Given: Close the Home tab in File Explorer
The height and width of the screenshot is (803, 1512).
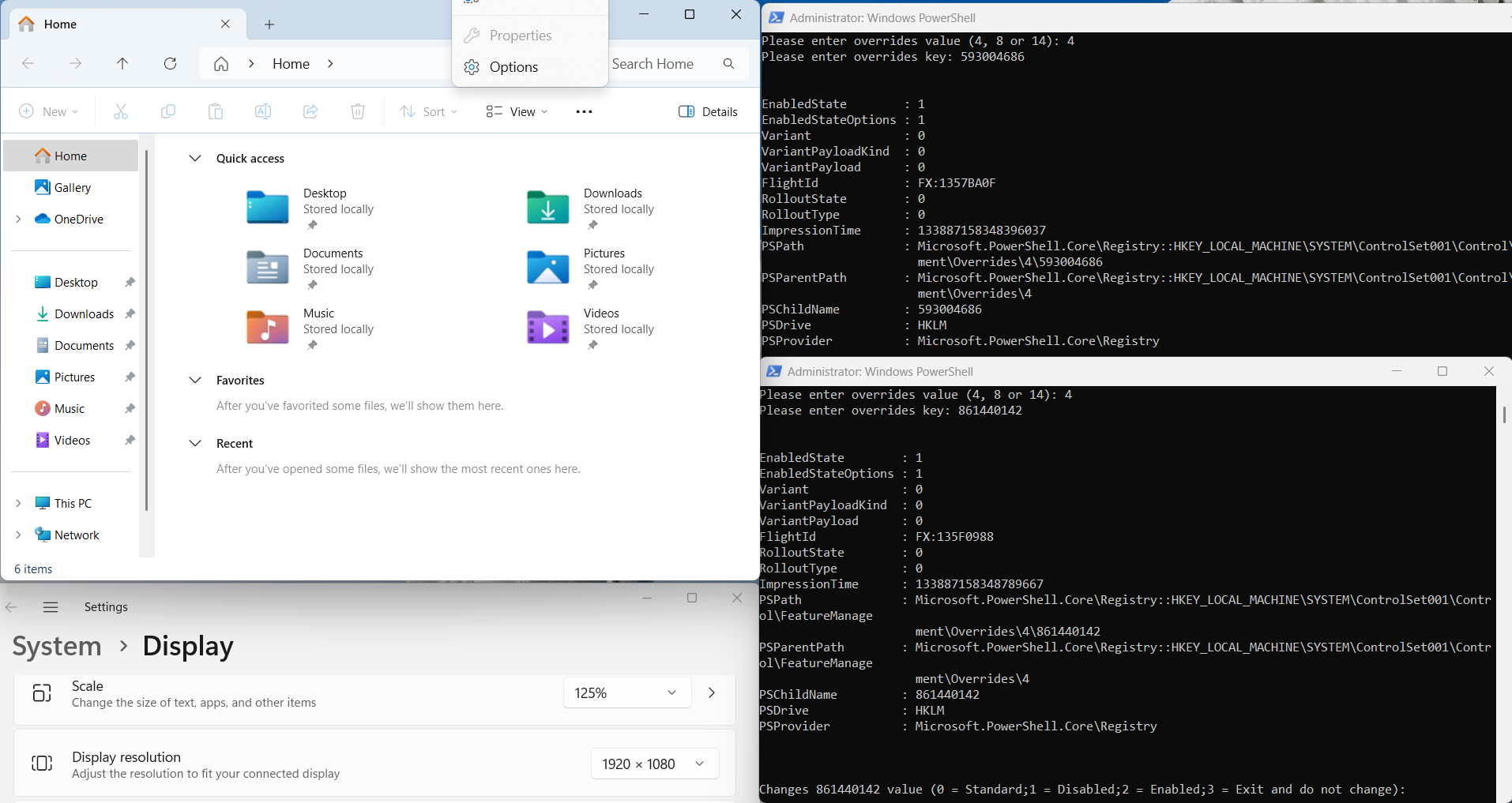Looking at the screenshot, I should pyautogui.click(x=225, y=24).
